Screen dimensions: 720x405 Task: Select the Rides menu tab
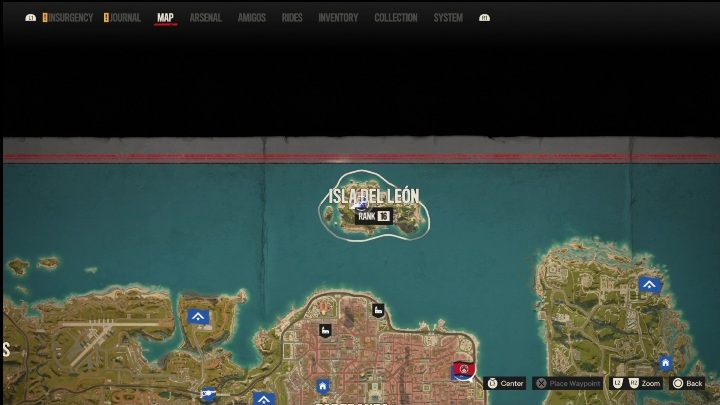point(292,18)
